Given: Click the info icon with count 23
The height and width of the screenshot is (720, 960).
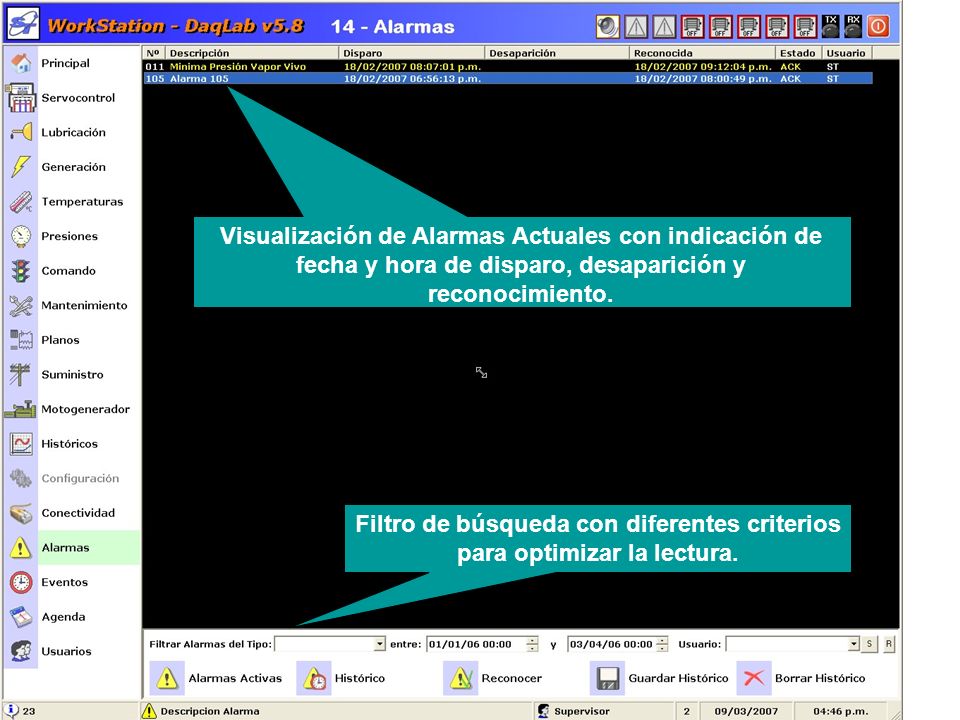Looking at the screenshot, I should pyautogui.click(x=11, y=710).
